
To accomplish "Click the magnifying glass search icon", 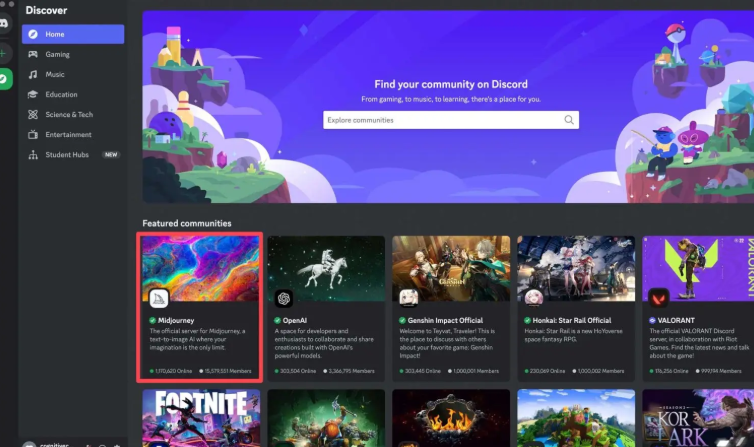I will tap(569, 120).
